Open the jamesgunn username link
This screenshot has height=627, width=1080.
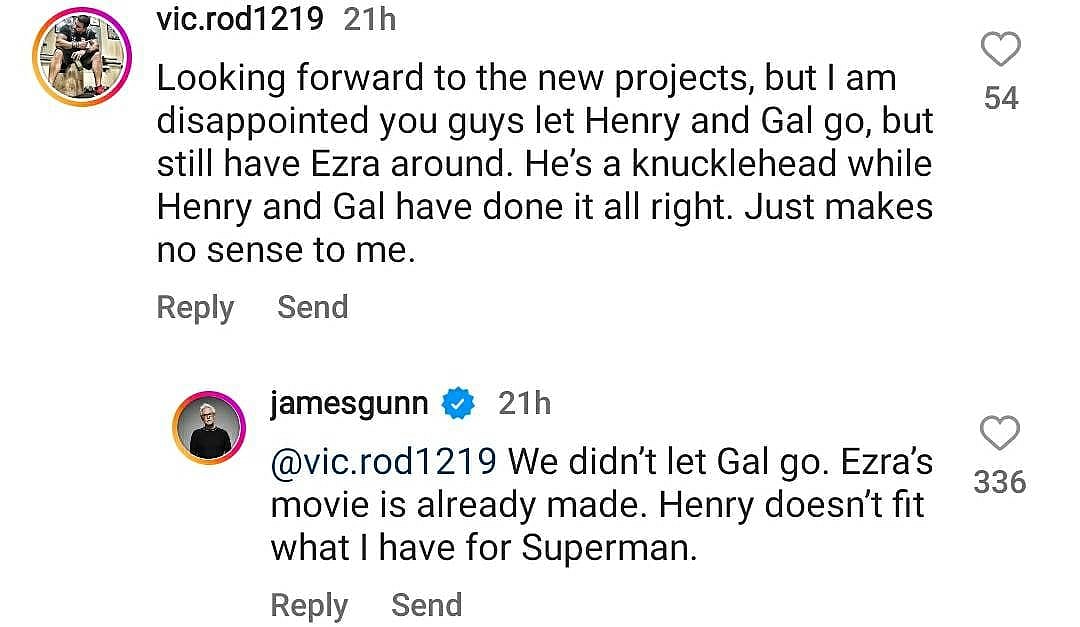(349, 403)
